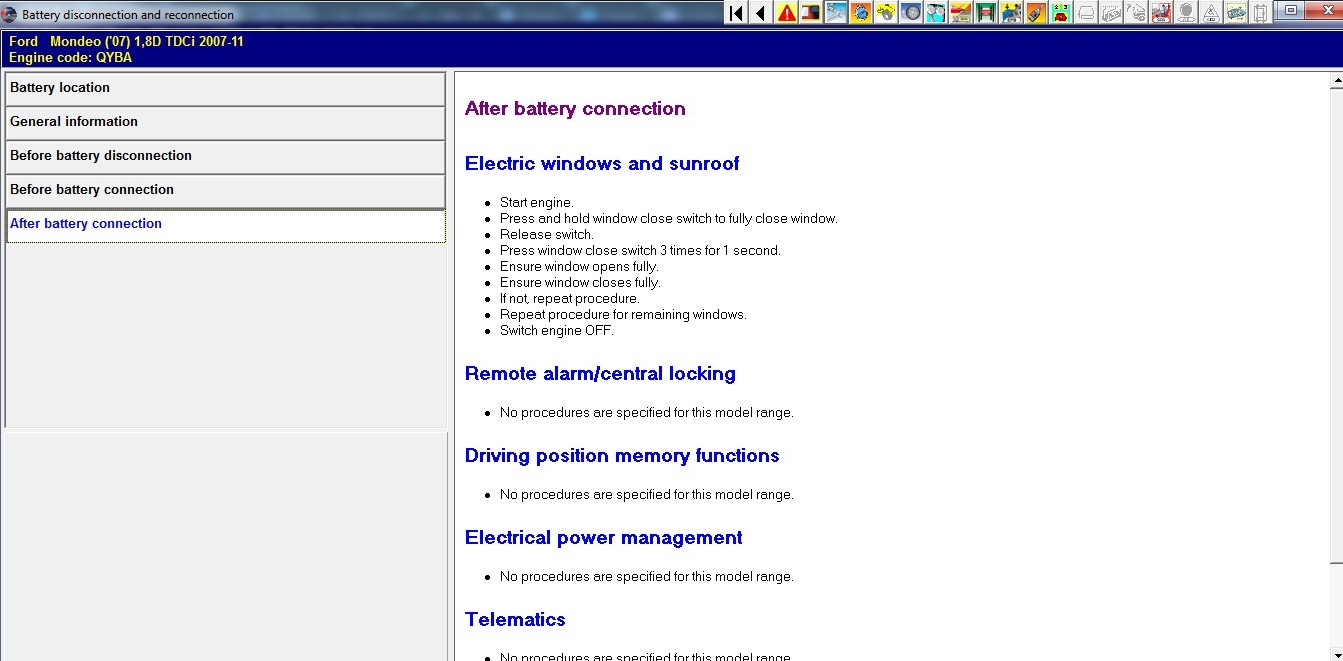The image size is (1343, 661).
Task: Select the General information section
Action: point(225,122)
